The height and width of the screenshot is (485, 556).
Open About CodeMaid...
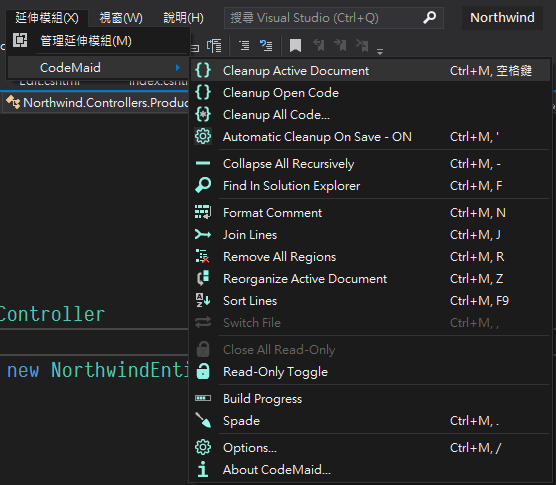(370, 469)
